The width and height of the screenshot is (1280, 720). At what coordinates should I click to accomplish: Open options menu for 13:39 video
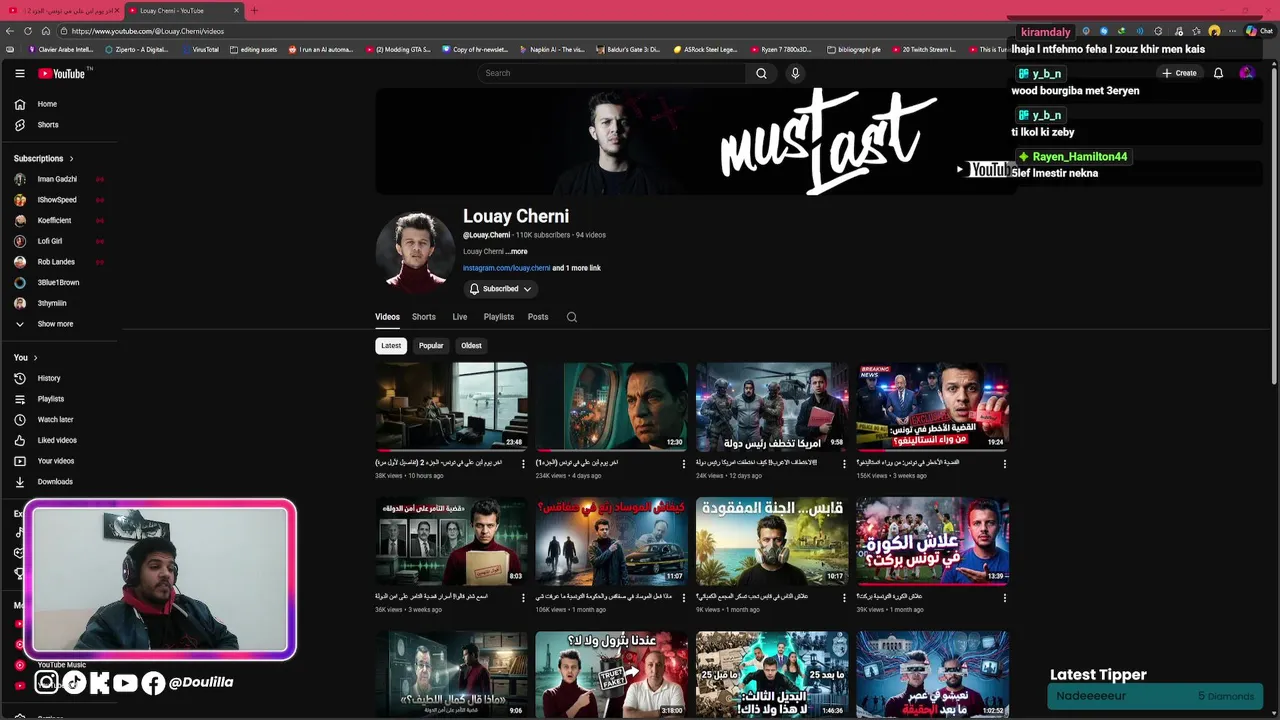pos(1004,598)
